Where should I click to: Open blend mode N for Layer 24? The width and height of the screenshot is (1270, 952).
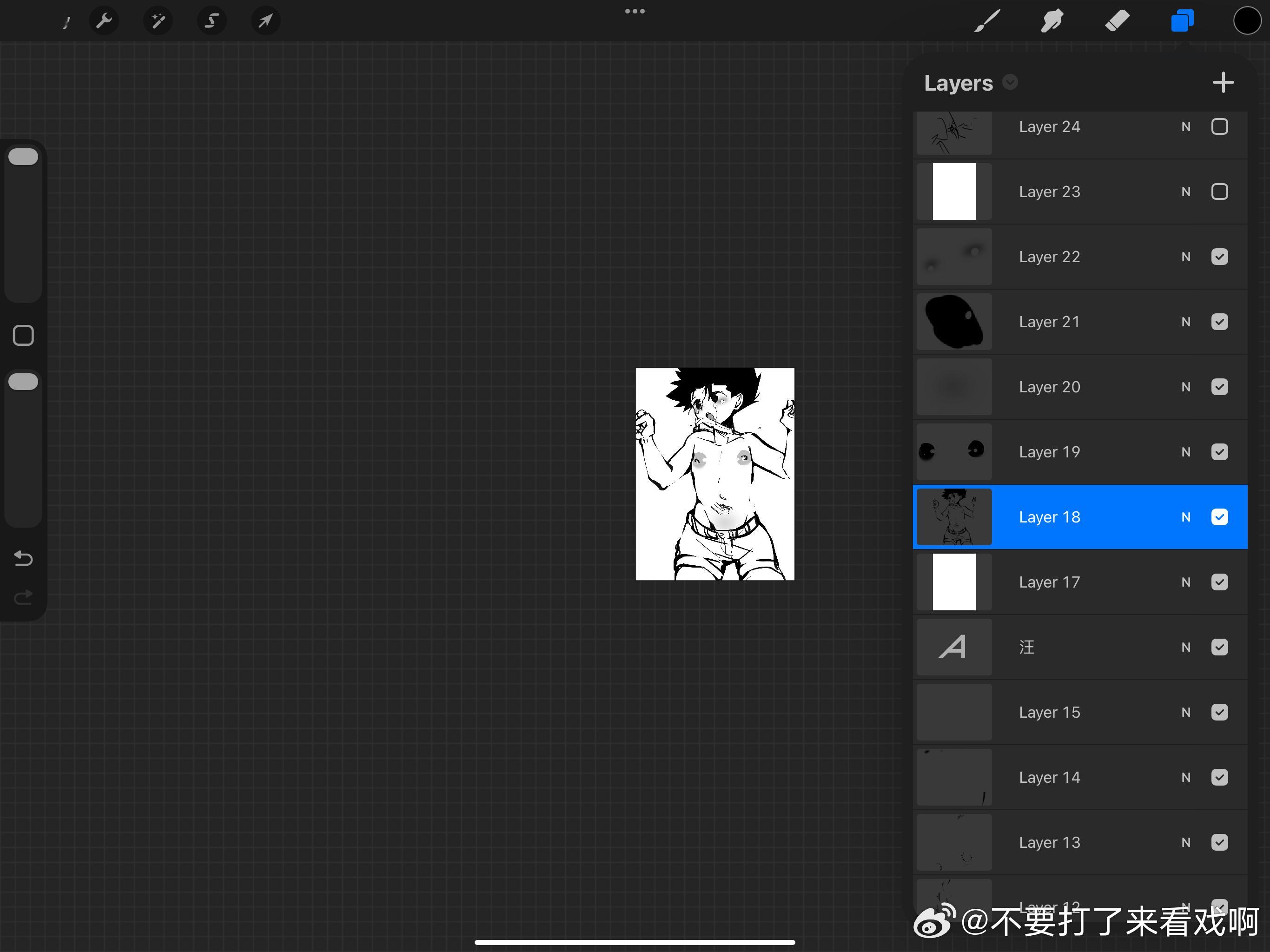click(1185, 126)
